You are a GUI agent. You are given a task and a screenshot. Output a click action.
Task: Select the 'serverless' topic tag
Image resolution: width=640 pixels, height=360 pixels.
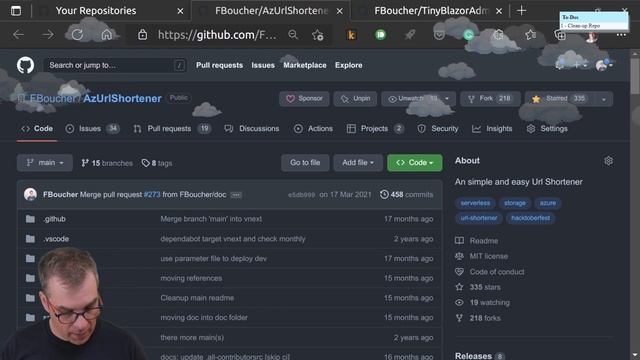475,203
